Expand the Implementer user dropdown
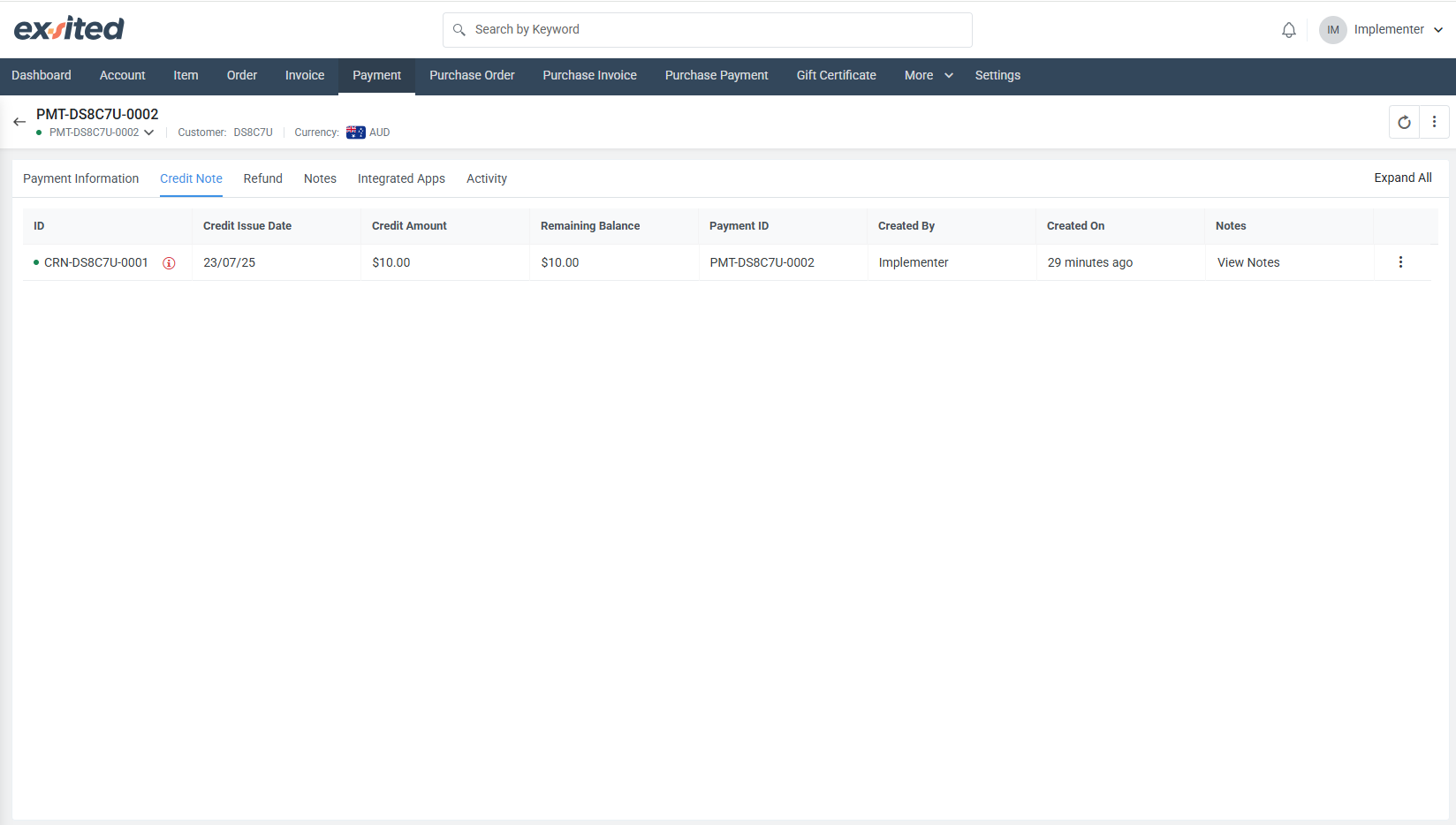The width and height of the screenshot is (1456, 825). [1437, 30]
